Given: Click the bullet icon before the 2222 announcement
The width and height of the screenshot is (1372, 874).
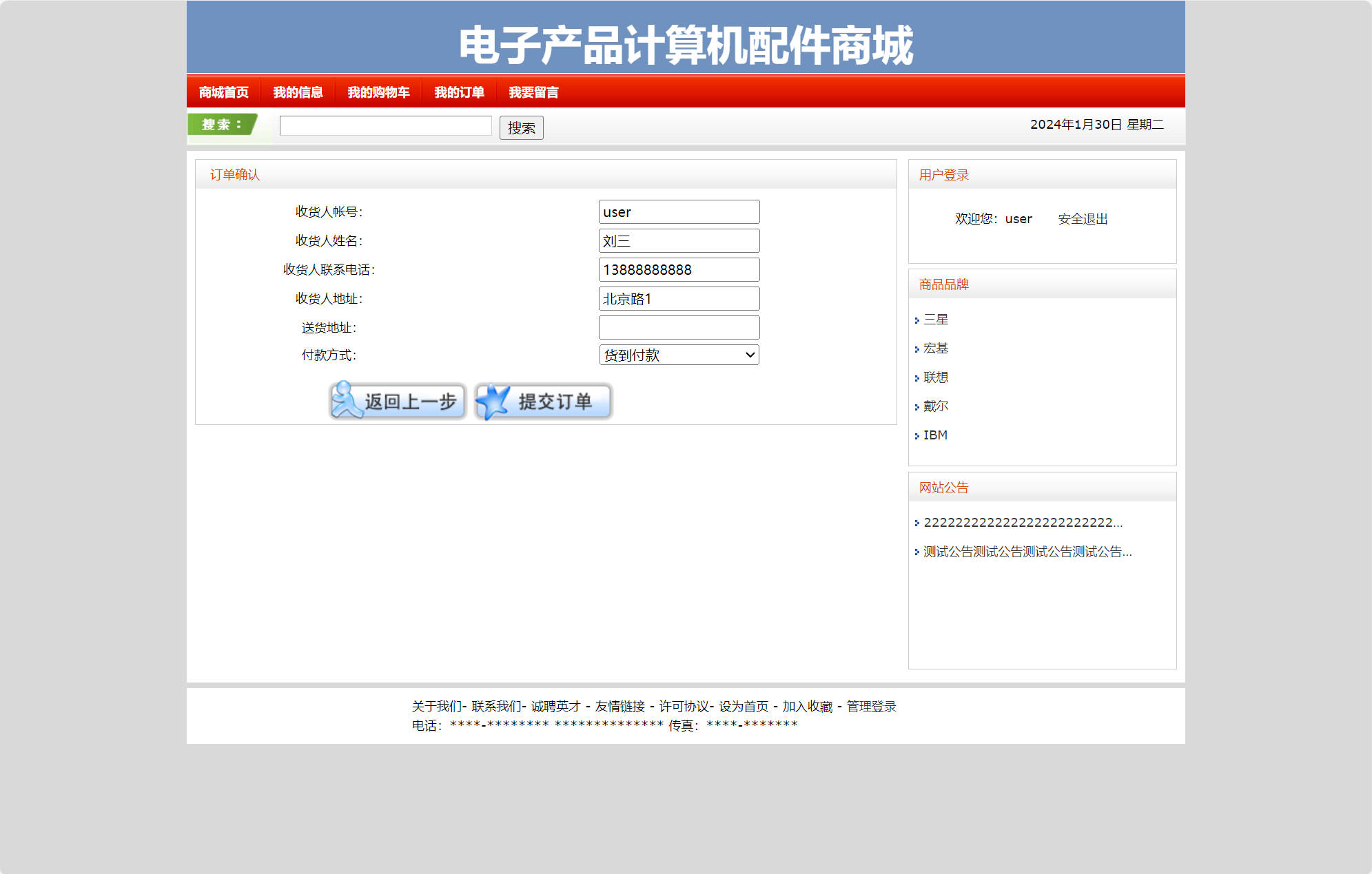Looking at the screenshot, I should click(x=917, y=523).
